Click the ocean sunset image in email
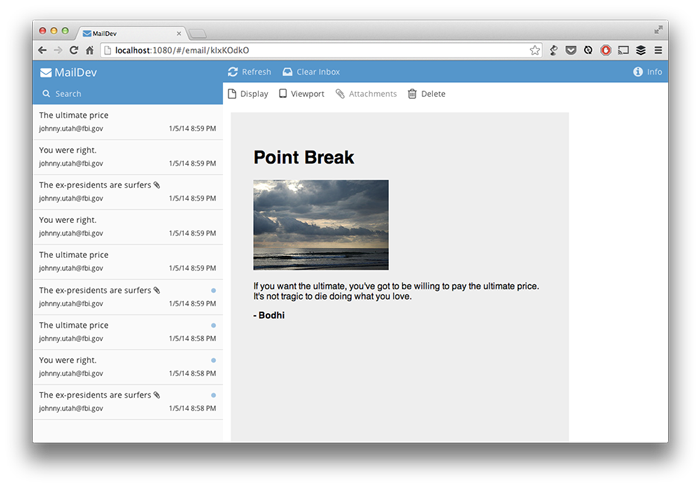Viewport: 700px width, 487px height. click(321, 225)
